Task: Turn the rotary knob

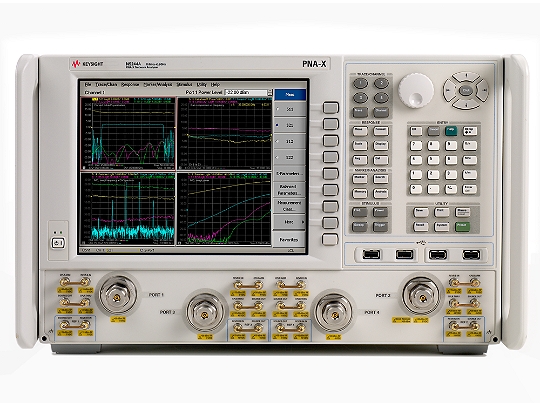Action: (x=416, y=90)
